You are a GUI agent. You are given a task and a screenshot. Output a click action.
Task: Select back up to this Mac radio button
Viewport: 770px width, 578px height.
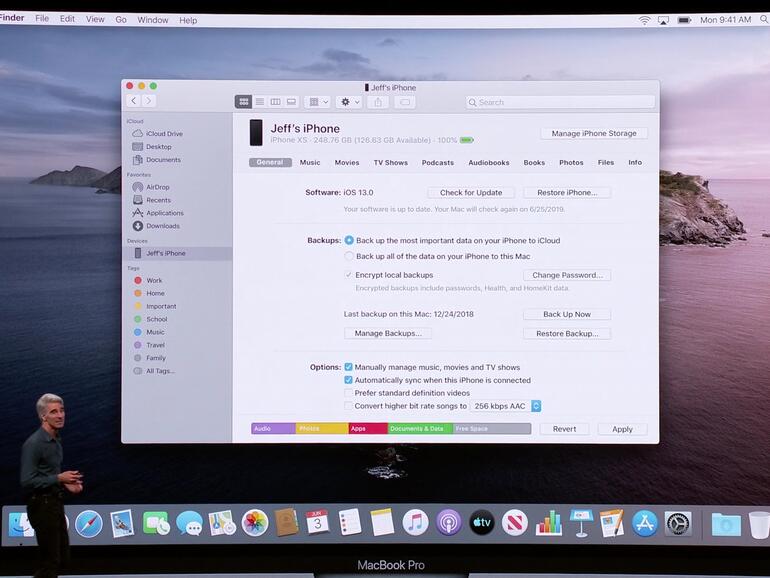tap(349, 256)
